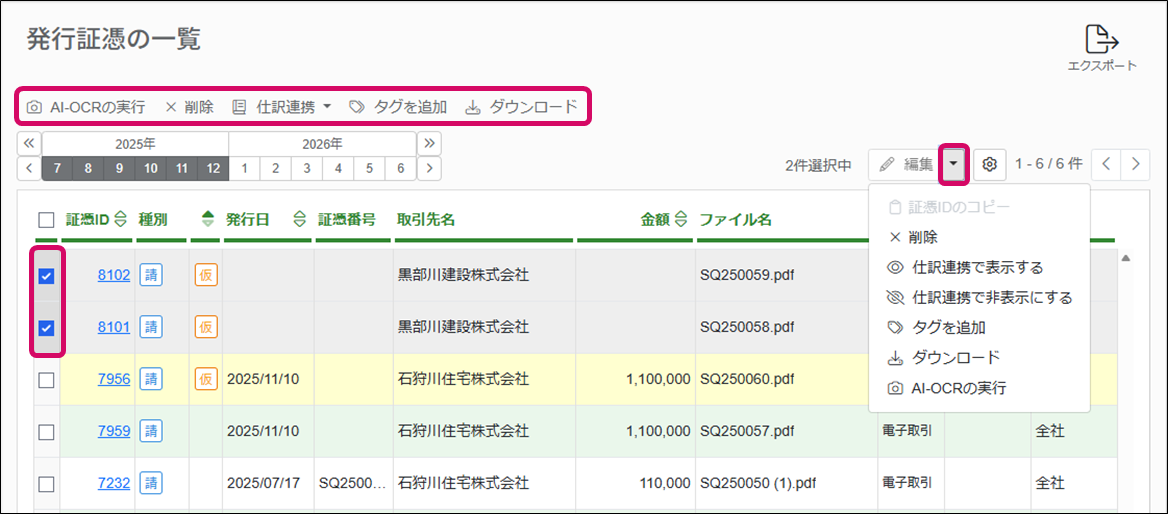
Task: Click the 仮 badge in row 7956
Action: tap(206, 379)
